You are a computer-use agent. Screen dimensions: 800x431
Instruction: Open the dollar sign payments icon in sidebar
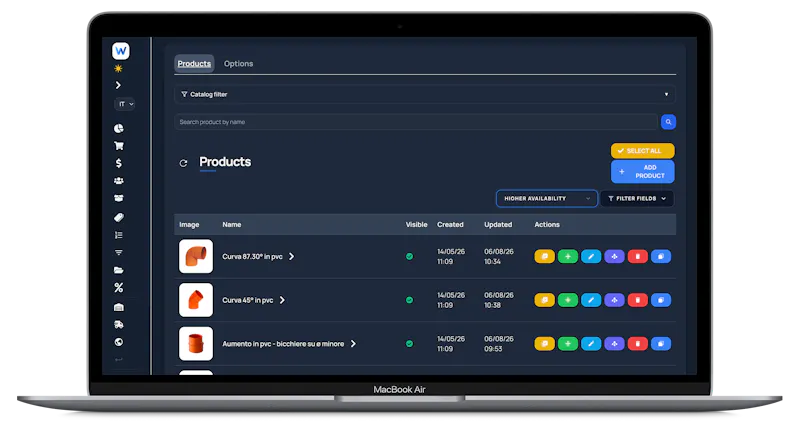119,163
